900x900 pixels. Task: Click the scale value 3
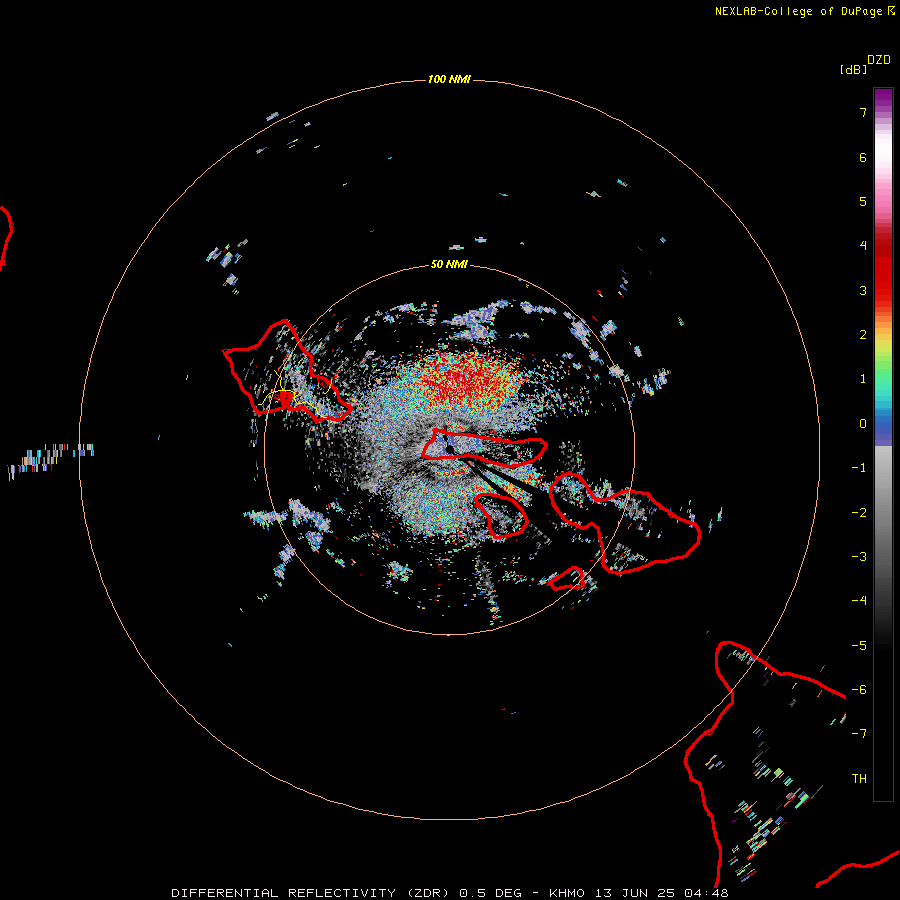tap(863, 290)
